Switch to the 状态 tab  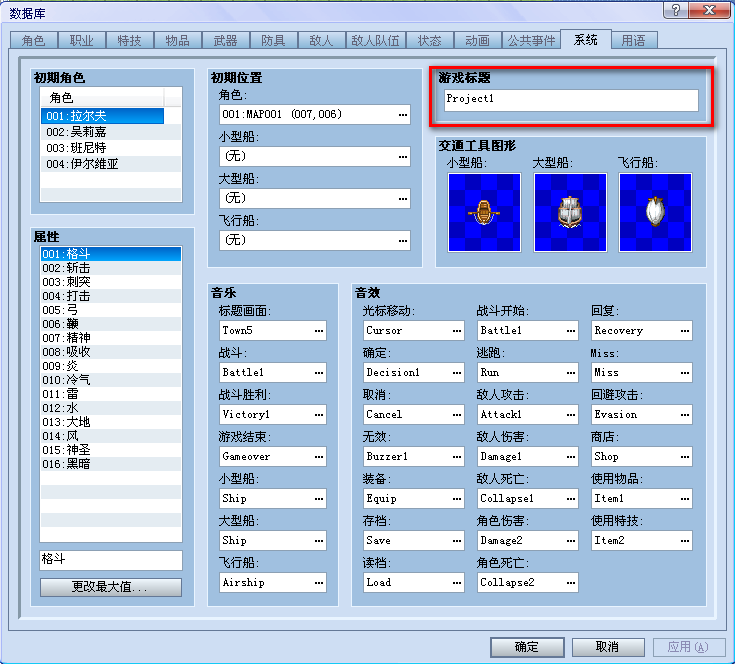430,40
